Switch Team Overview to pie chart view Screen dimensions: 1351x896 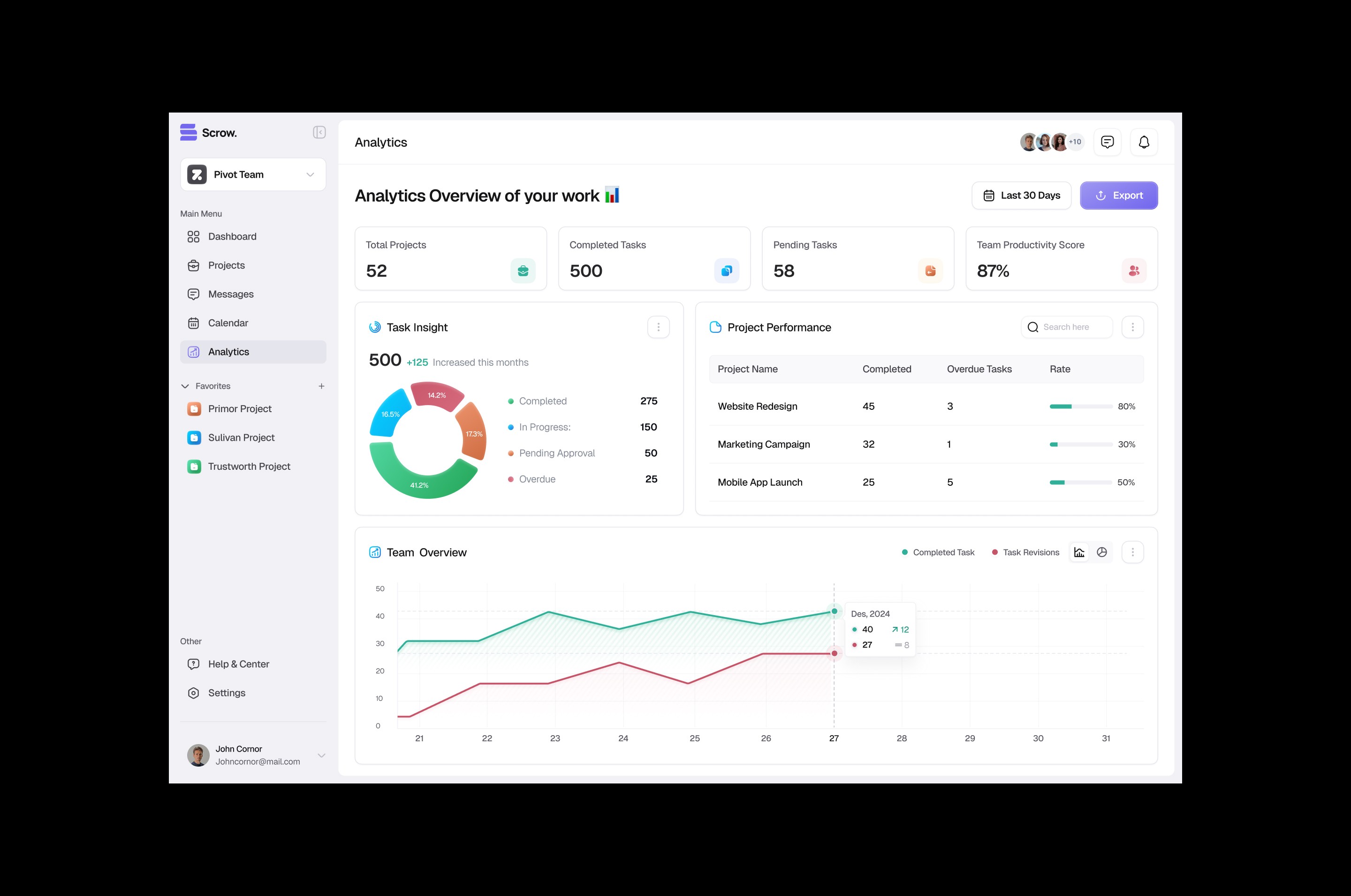tap(1102, 552)
